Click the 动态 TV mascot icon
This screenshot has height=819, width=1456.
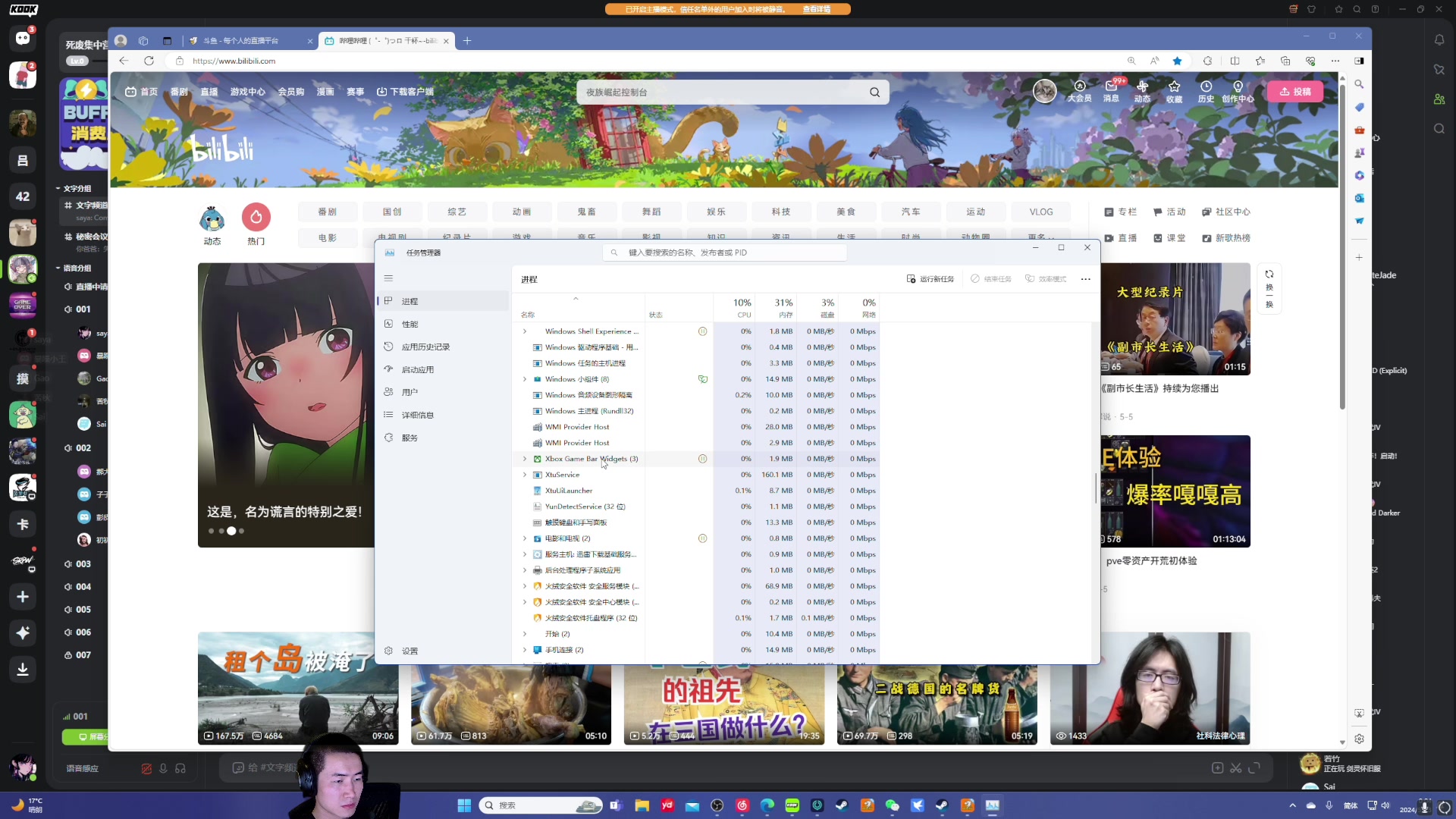(212, 219)
